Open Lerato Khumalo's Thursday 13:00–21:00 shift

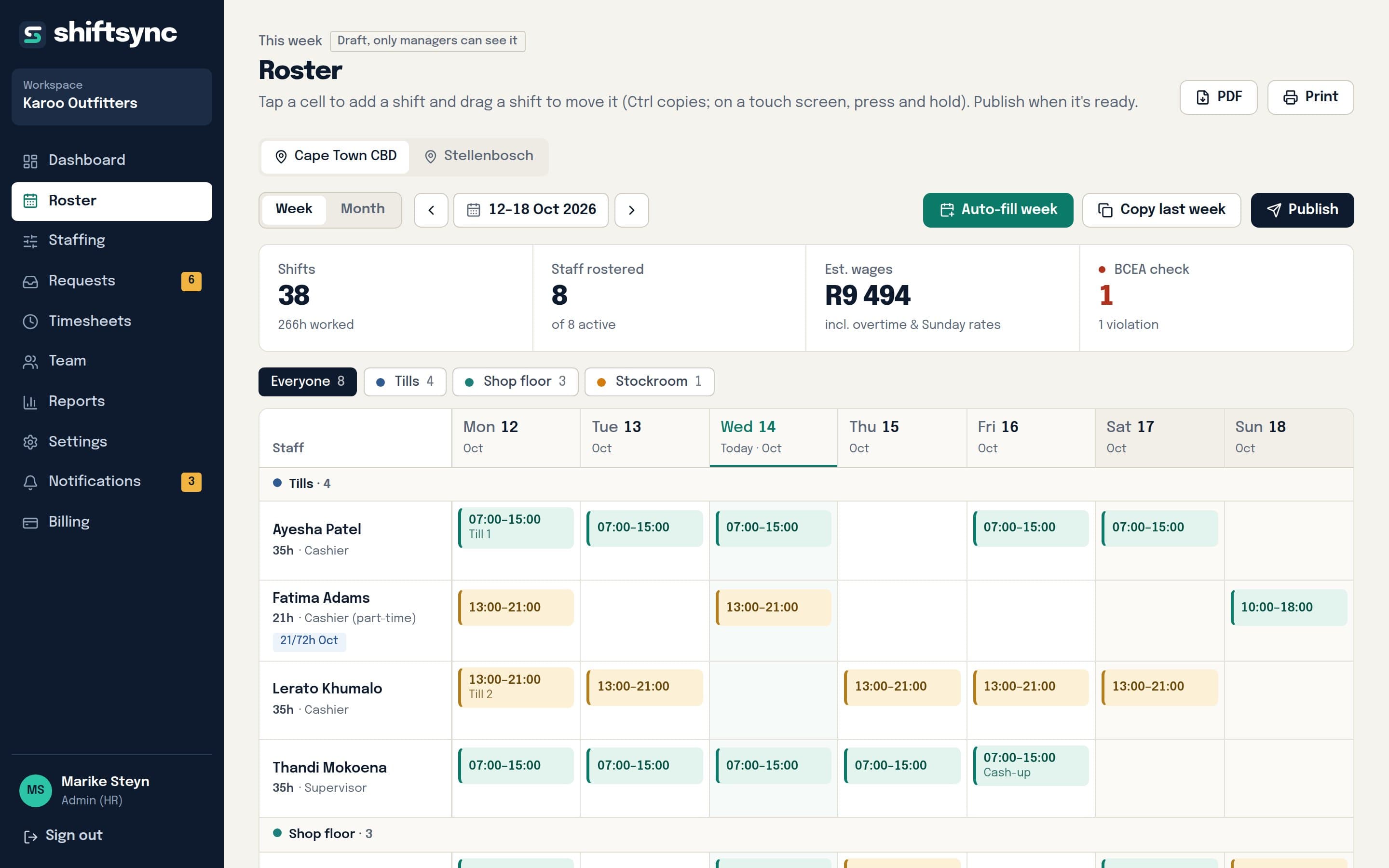tap(902, 687)
